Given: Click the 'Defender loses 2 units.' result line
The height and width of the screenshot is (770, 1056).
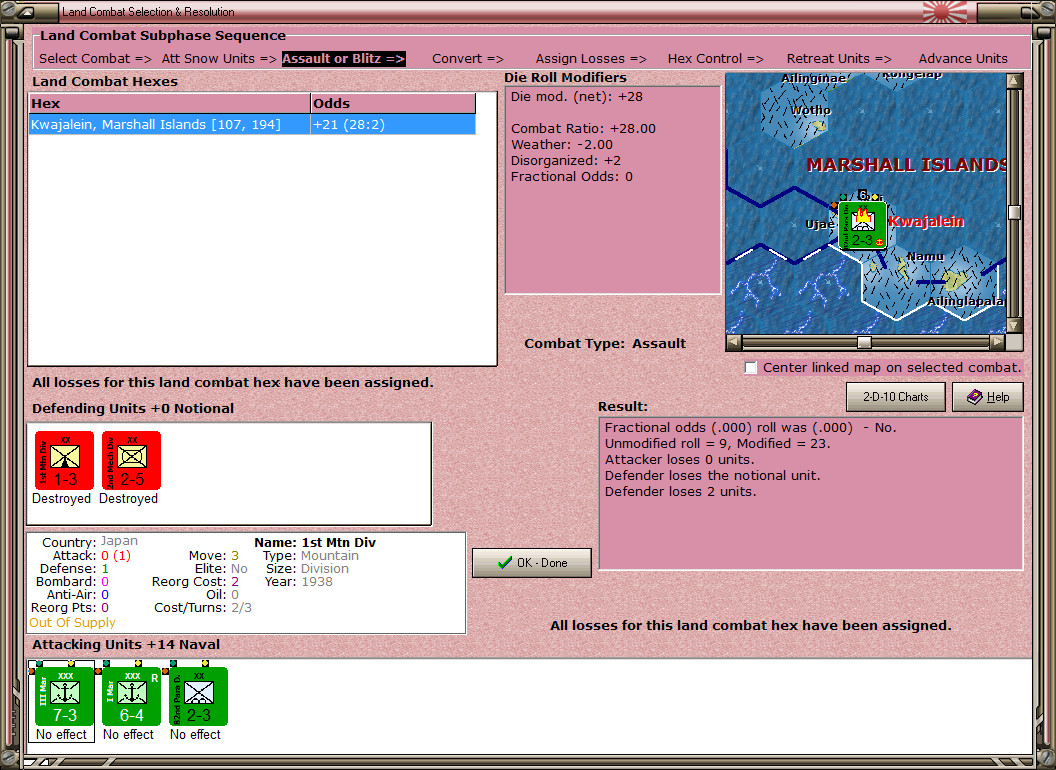Looking at the screenshot, I should tap(680, 492).
